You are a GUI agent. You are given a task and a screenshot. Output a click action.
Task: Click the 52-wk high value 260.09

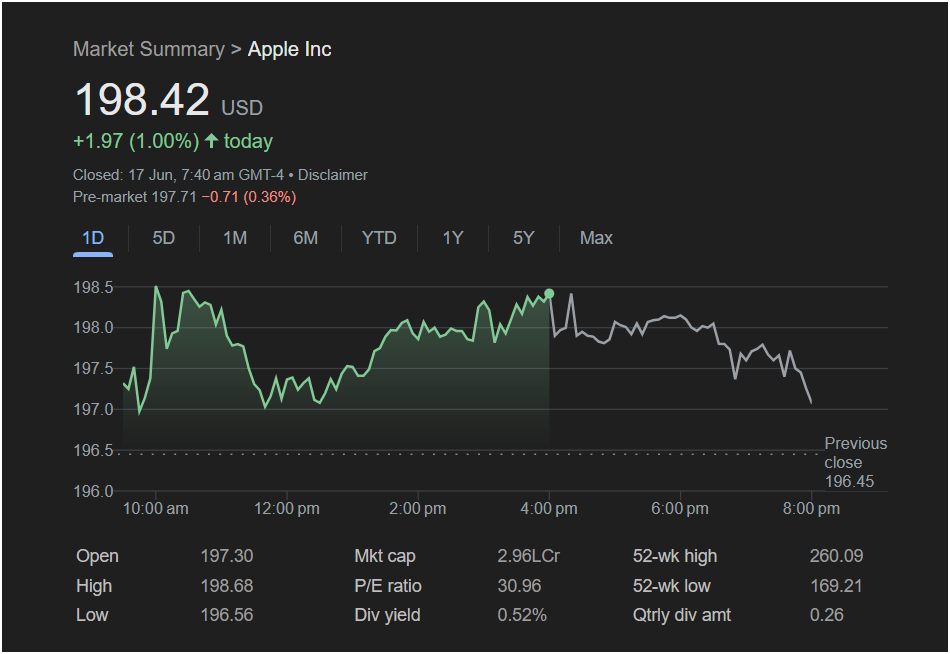[x=836, y=556]
